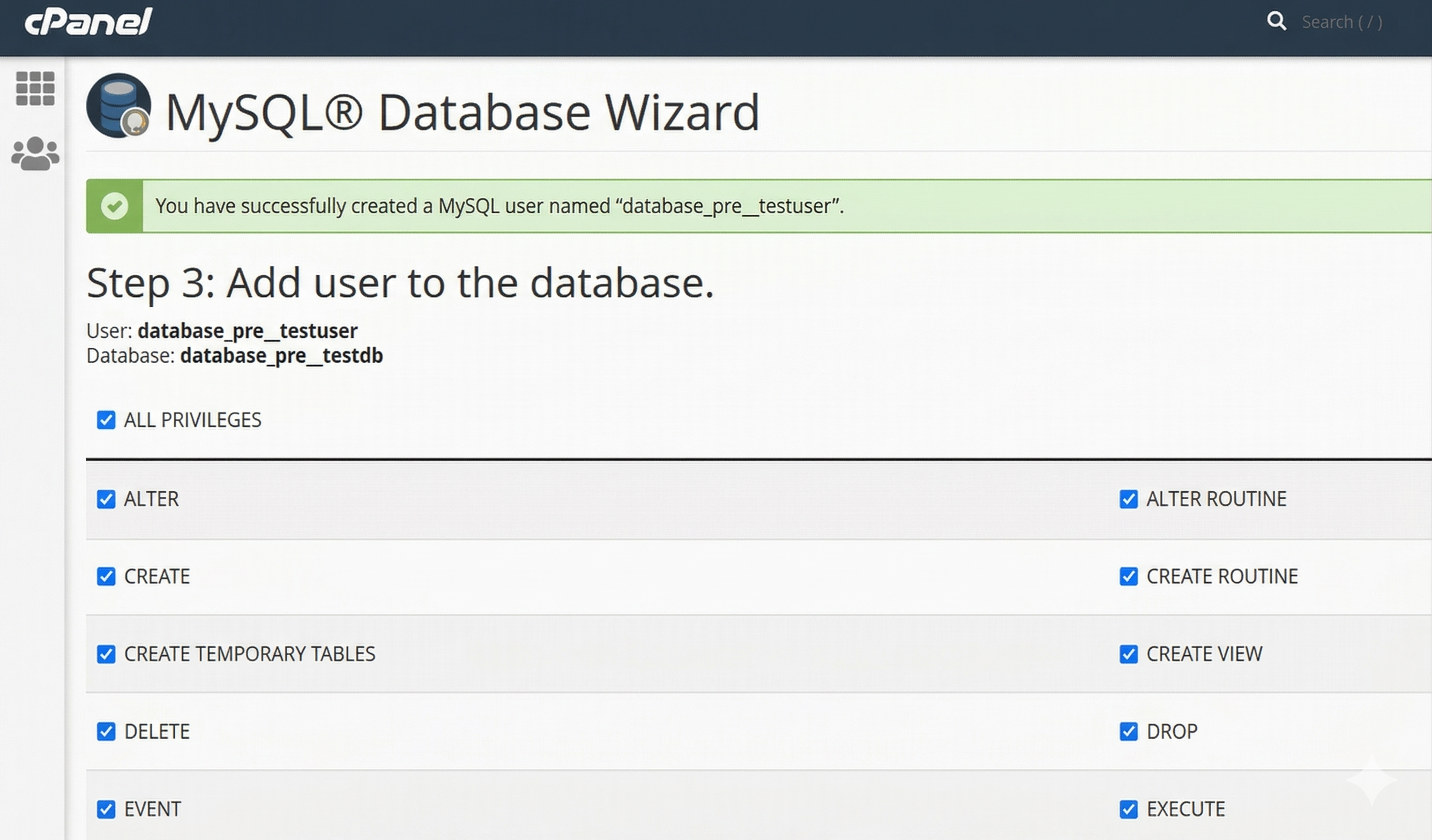The height and width of the screenshot is (840, 1432).
Task: Click the EXECUTE label
Action: point(1186,809)
